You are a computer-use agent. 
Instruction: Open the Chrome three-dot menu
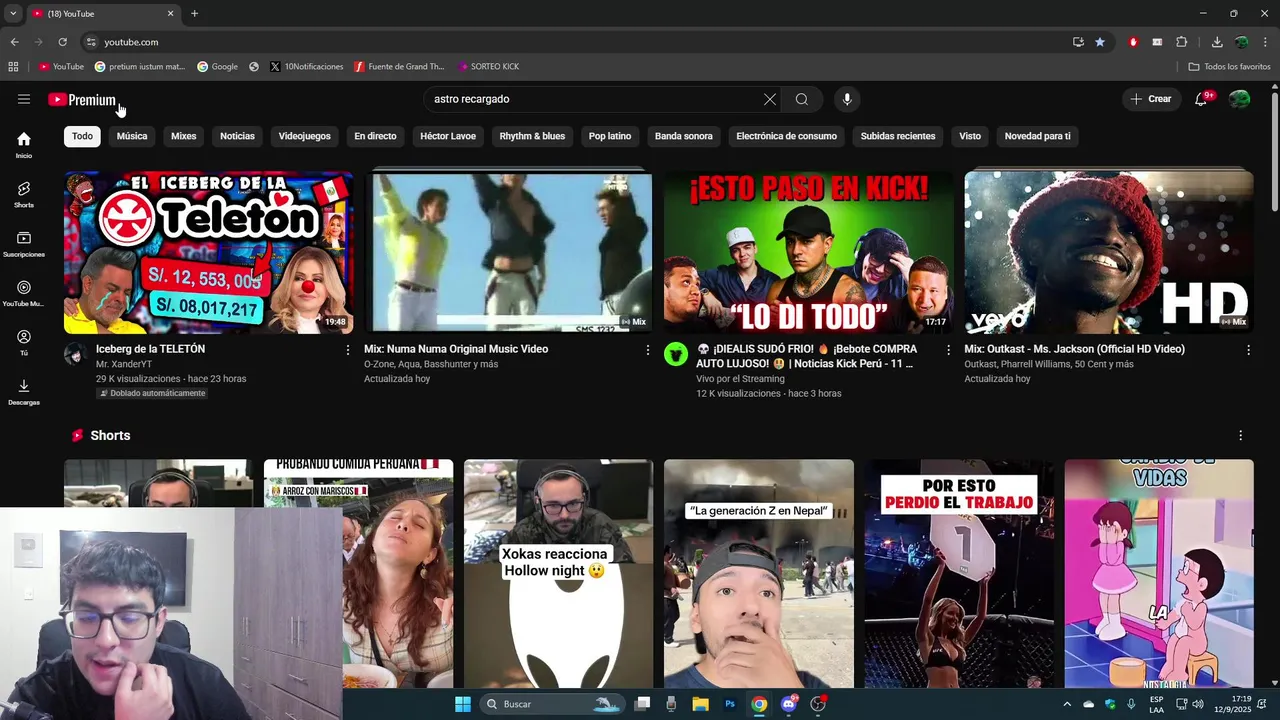pyautogui.click(x=1265, y=42)
